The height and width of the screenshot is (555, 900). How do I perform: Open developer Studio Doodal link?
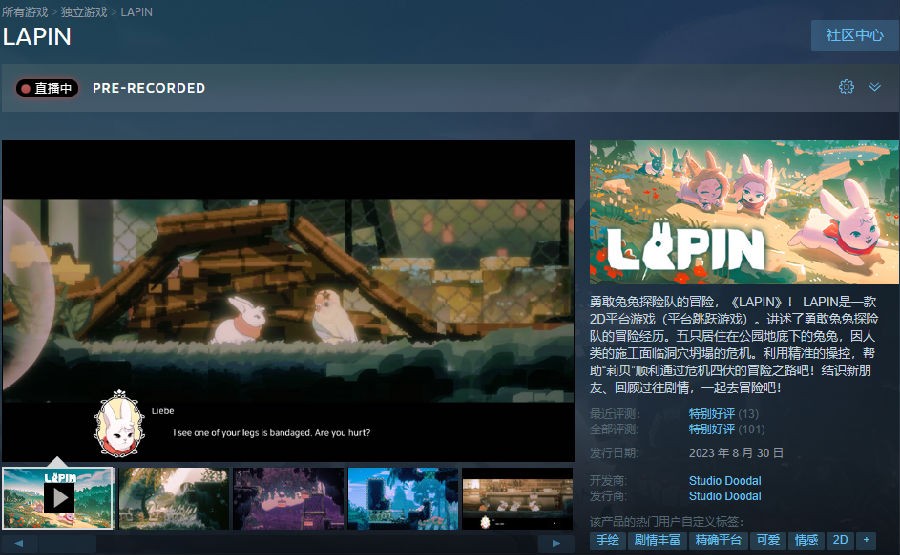(725, 481)
